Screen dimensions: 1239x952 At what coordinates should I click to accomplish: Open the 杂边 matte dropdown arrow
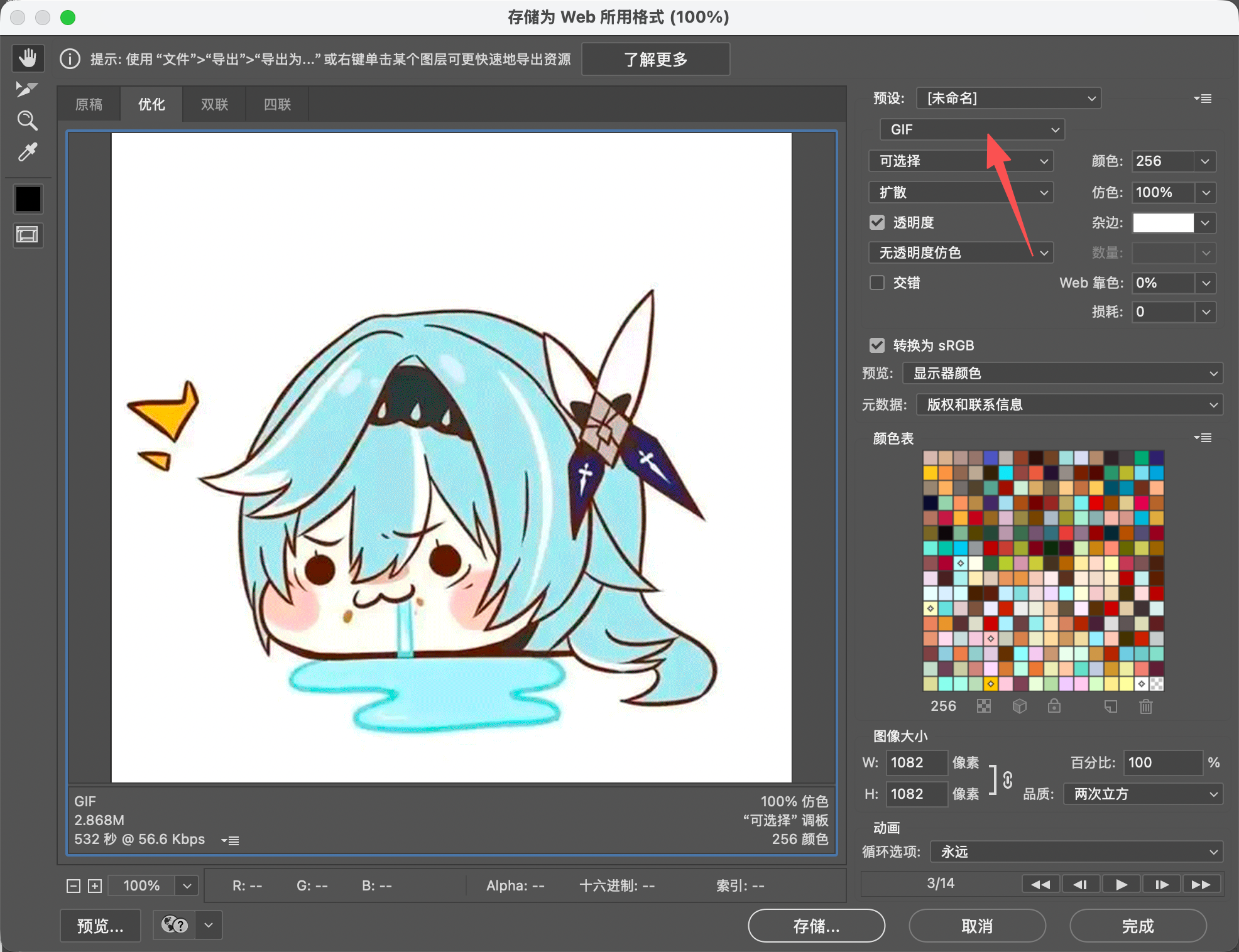(1205, 222)
